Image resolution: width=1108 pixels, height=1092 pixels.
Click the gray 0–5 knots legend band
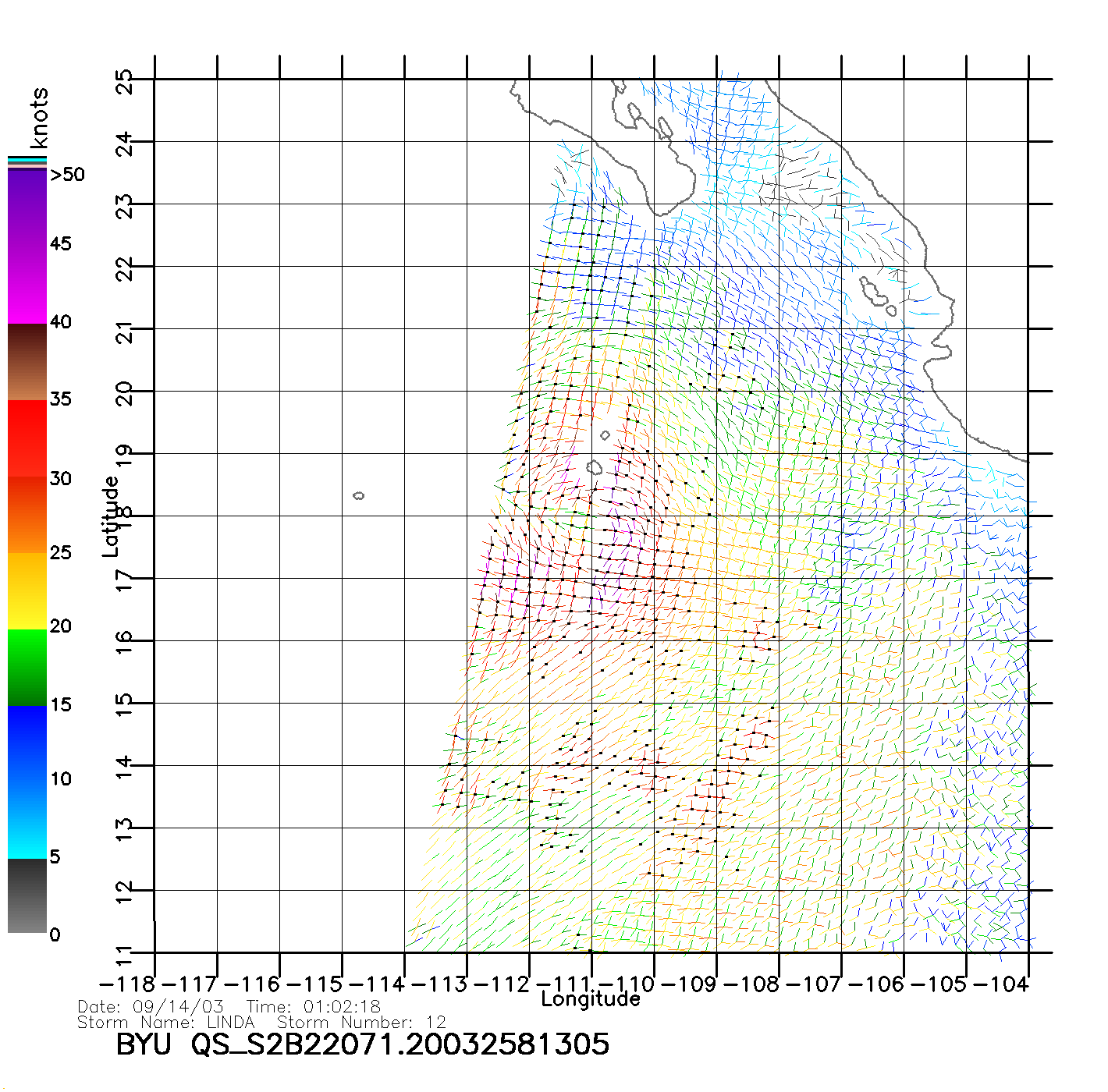(27, 895)
